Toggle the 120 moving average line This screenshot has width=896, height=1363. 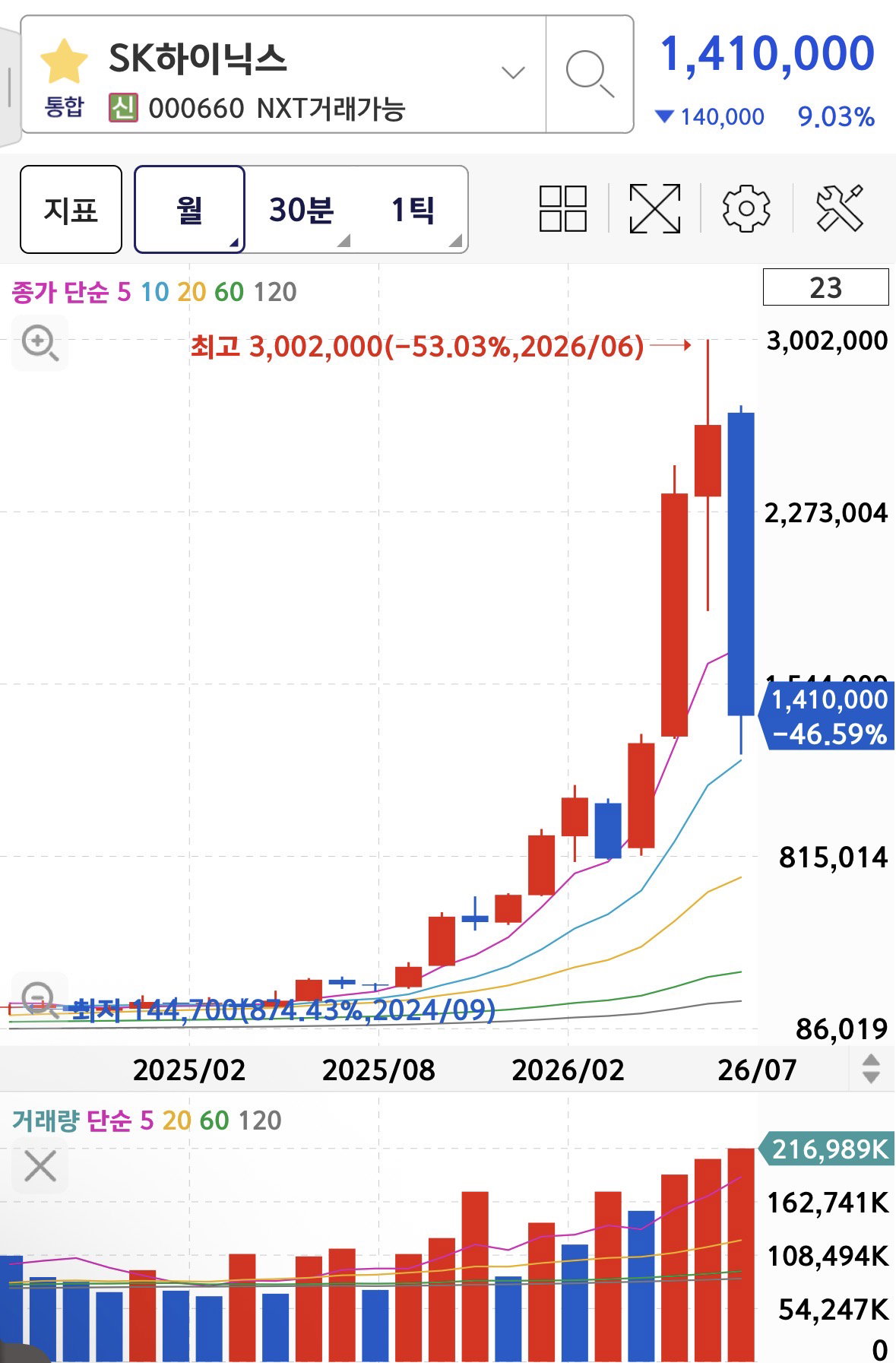[274, 292]
